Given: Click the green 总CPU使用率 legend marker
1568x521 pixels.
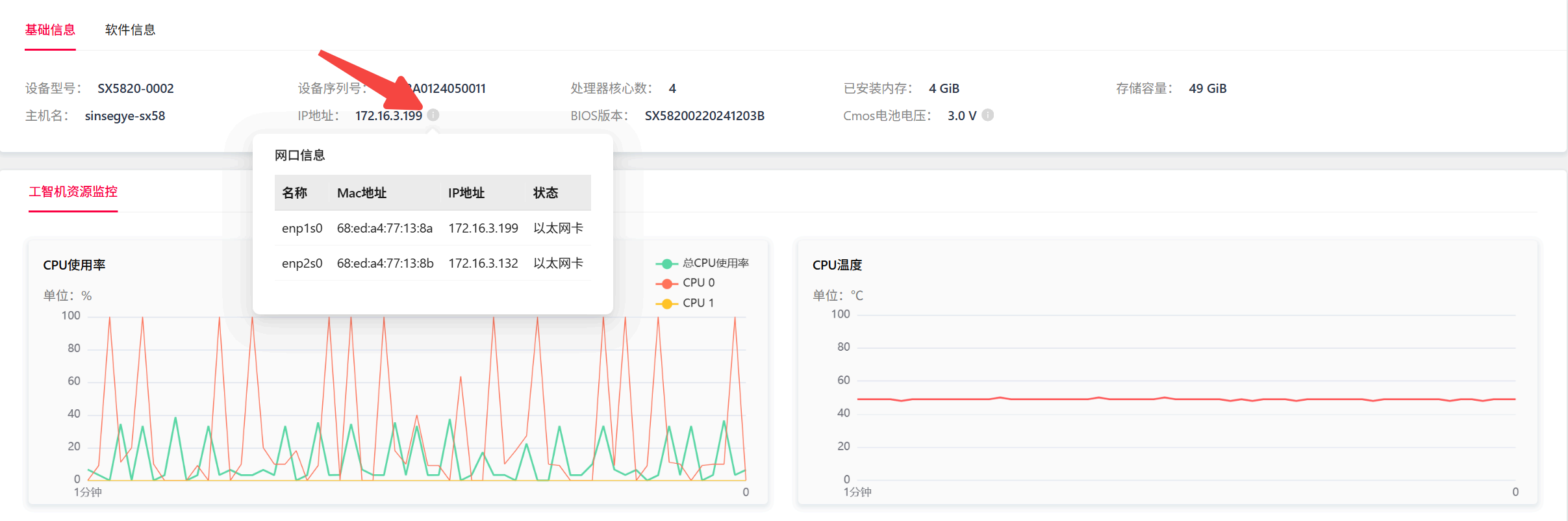Looking at the screenshot, I should pos(666,263).
